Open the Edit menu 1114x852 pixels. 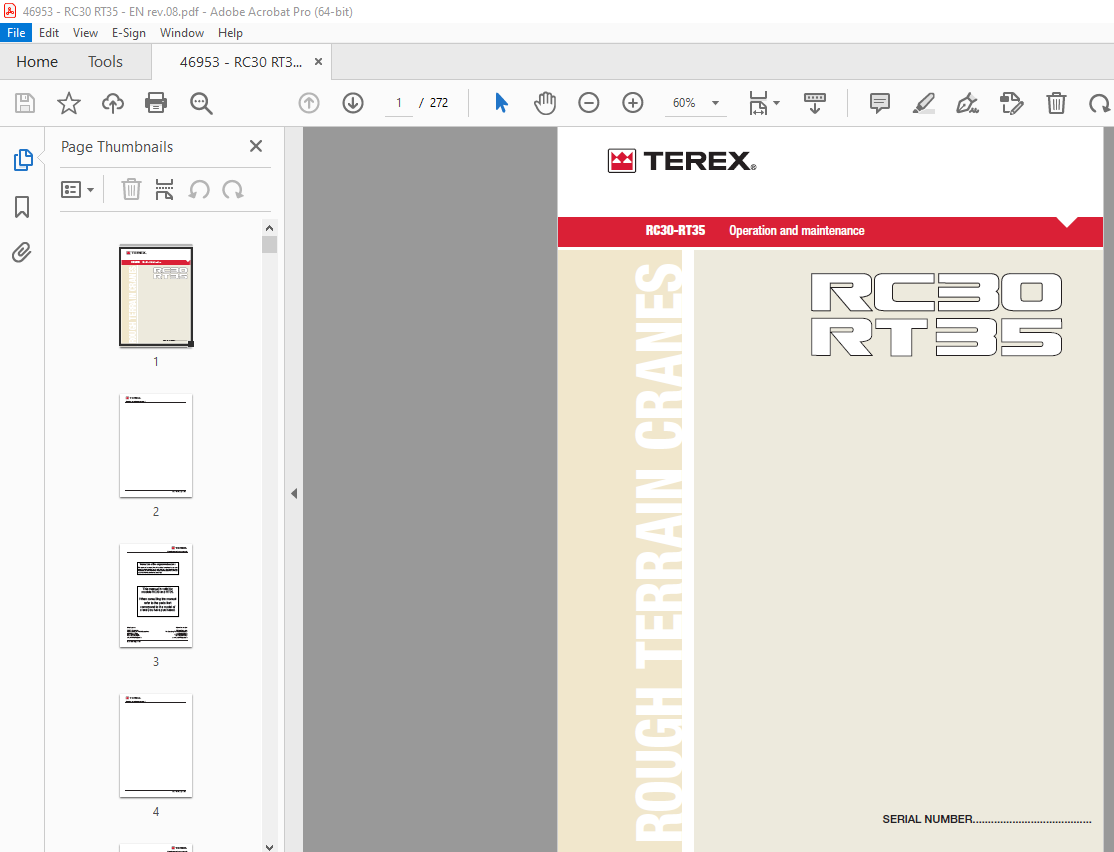(48, 33)
